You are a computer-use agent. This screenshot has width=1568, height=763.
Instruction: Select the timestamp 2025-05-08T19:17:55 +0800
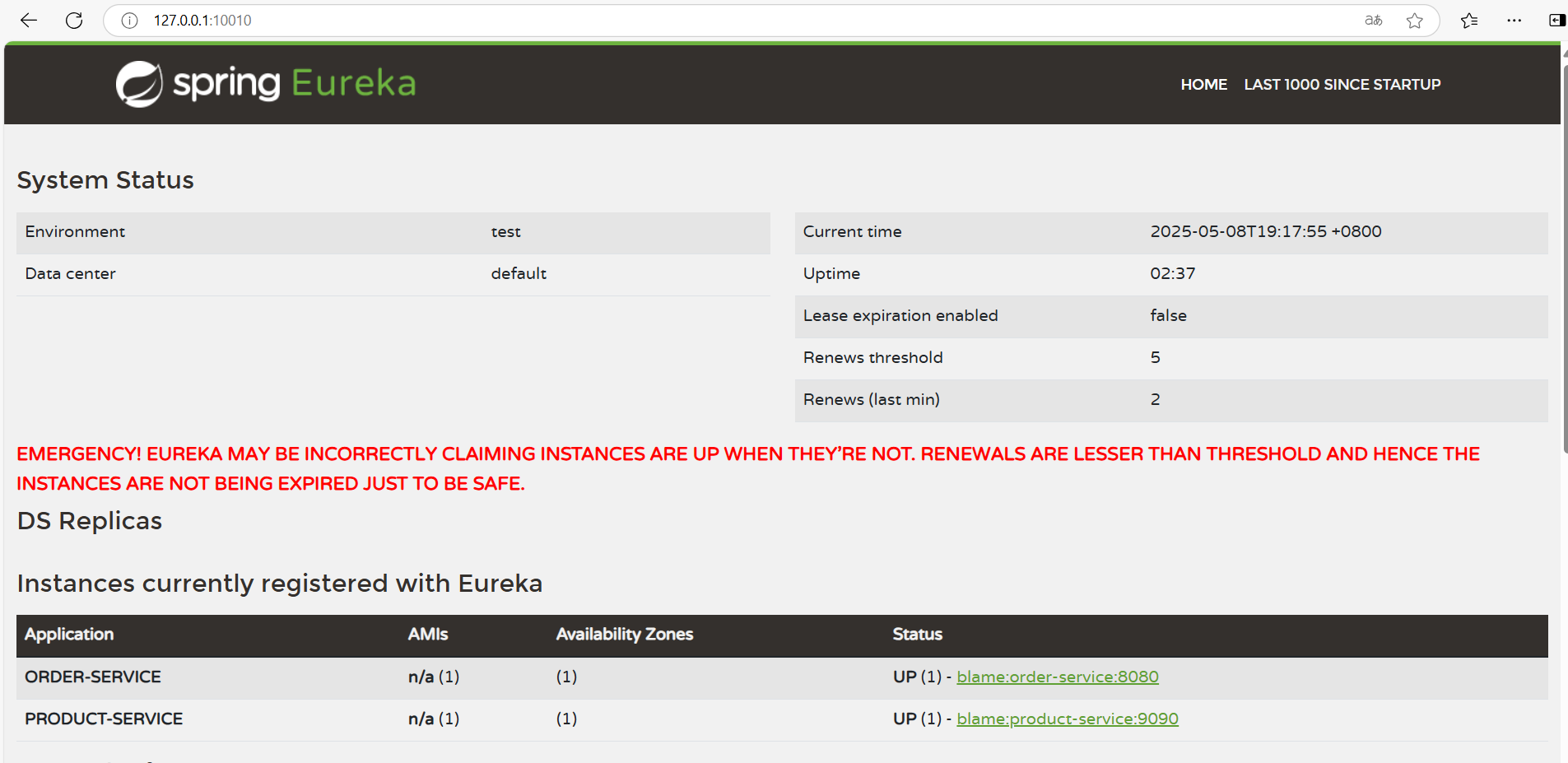point(1266,232)
